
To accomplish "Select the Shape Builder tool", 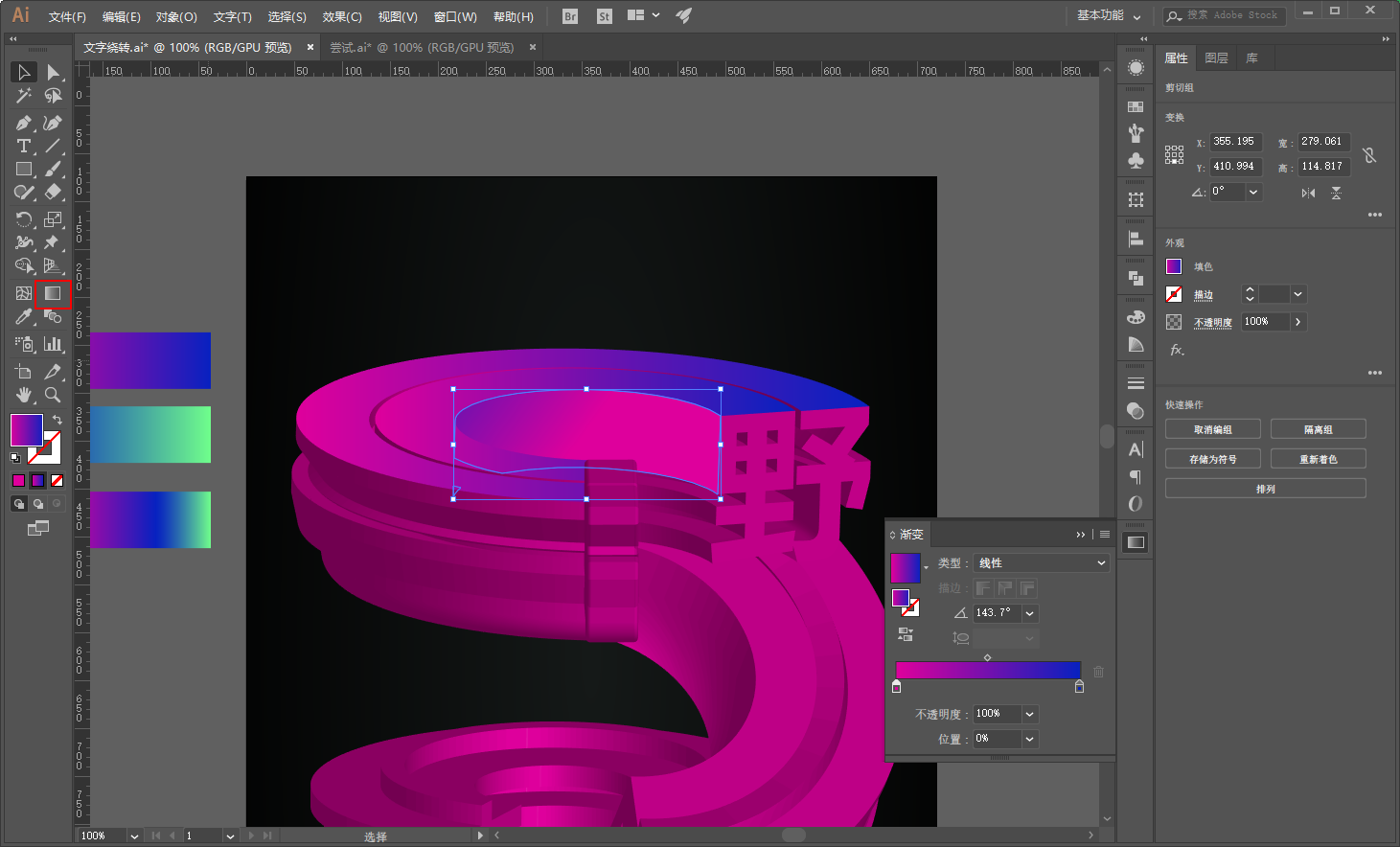I will tap(24, 266).
